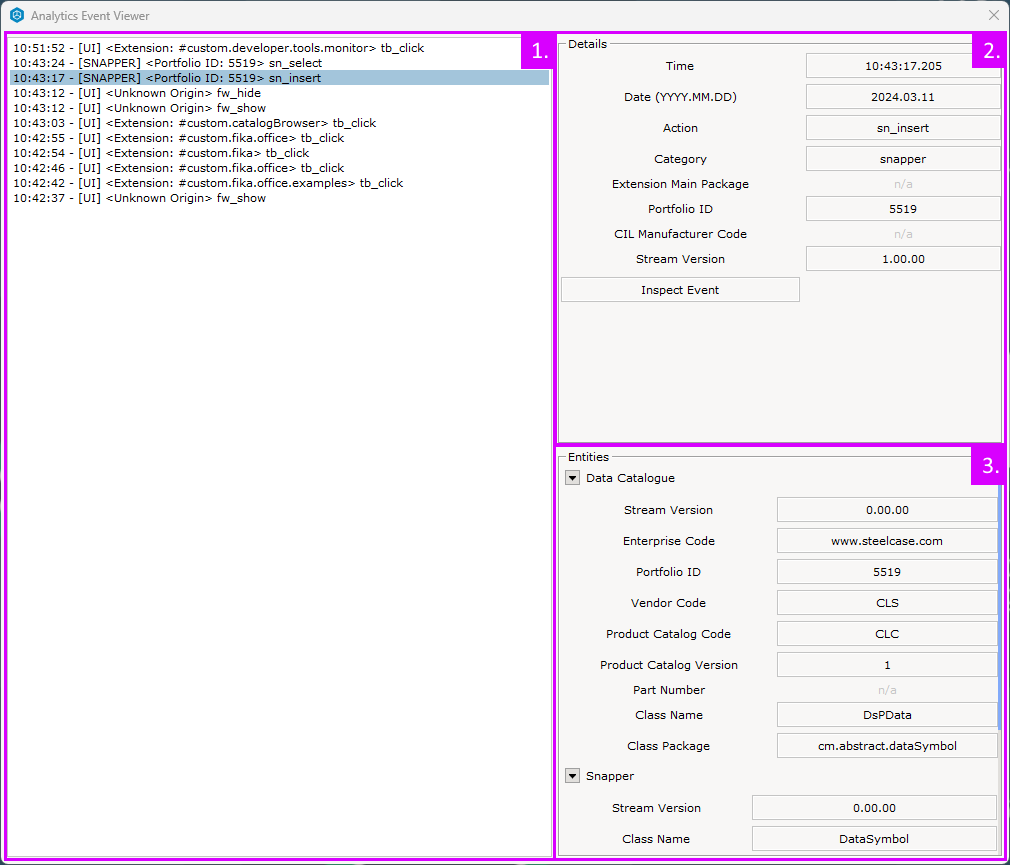Click the Date field showing 2024.03.11

(x=903, y=97)
